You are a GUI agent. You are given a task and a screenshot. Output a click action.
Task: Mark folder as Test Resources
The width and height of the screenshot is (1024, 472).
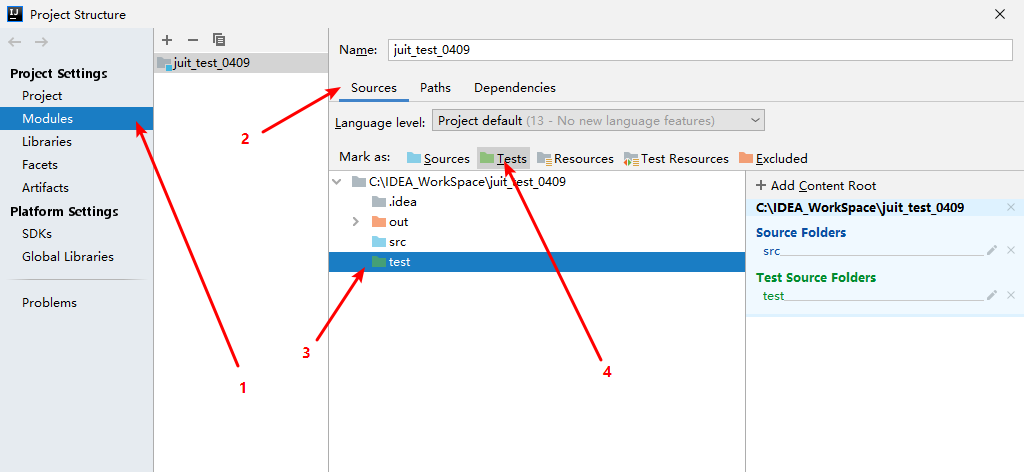tap(676, 158)
